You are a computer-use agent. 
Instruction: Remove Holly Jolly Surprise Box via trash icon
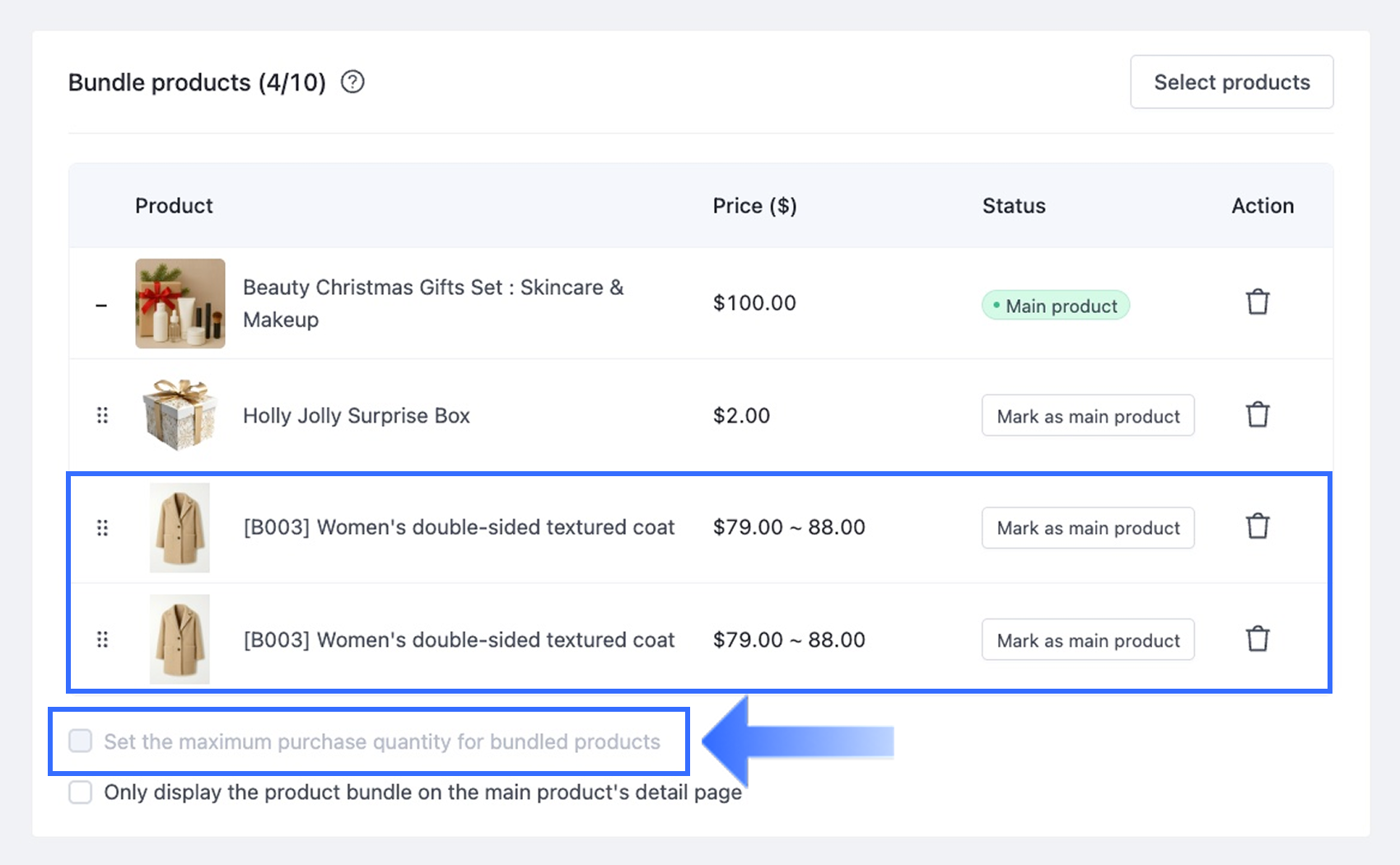coord(1258,414)
